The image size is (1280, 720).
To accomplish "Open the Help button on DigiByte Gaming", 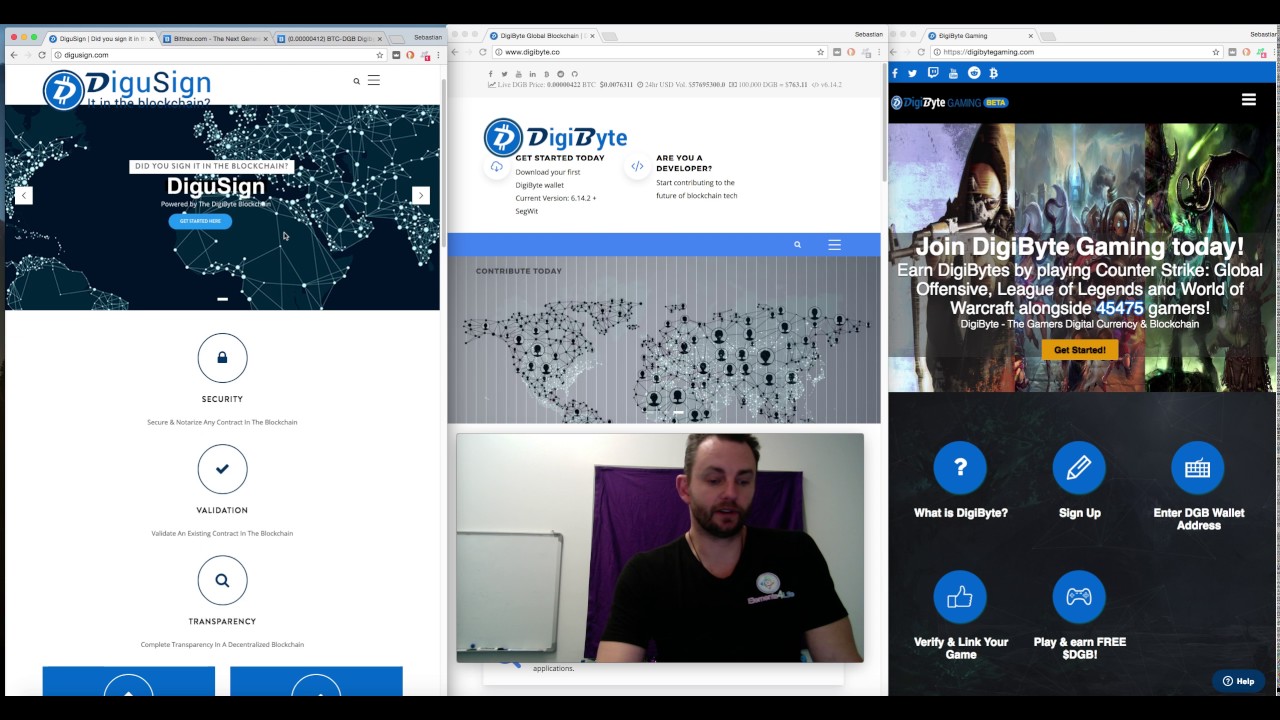I will [1238, 681].
